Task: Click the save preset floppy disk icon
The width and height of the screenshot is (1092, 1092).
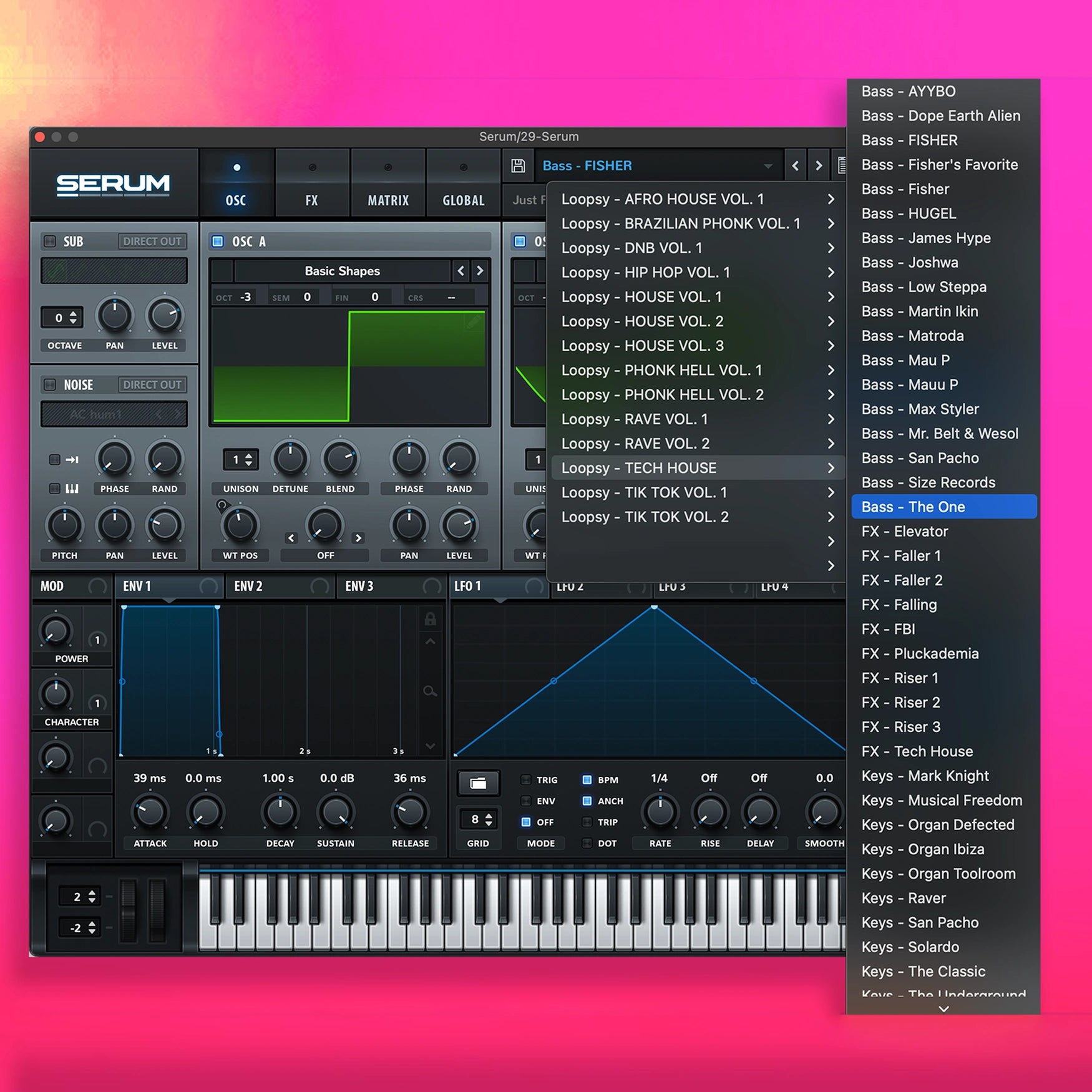Action: [518, 165]
